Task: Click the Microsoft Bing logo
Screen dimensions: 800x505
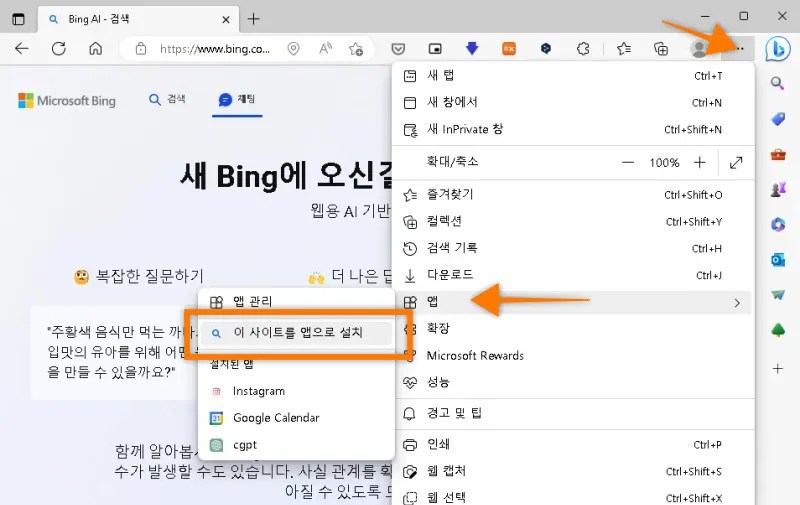Action: pos(67,100)
